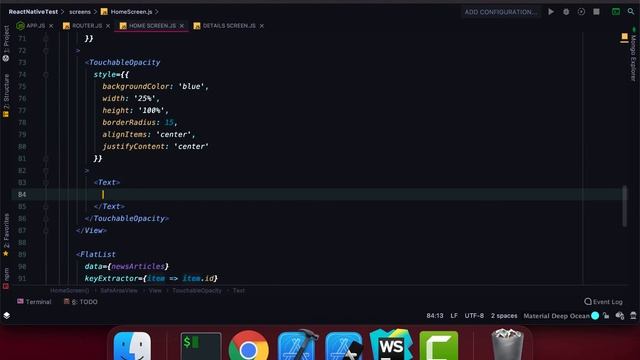
Task: Open Camtasia from the dock
Action: pyautogui.click(x=439, y=346)
